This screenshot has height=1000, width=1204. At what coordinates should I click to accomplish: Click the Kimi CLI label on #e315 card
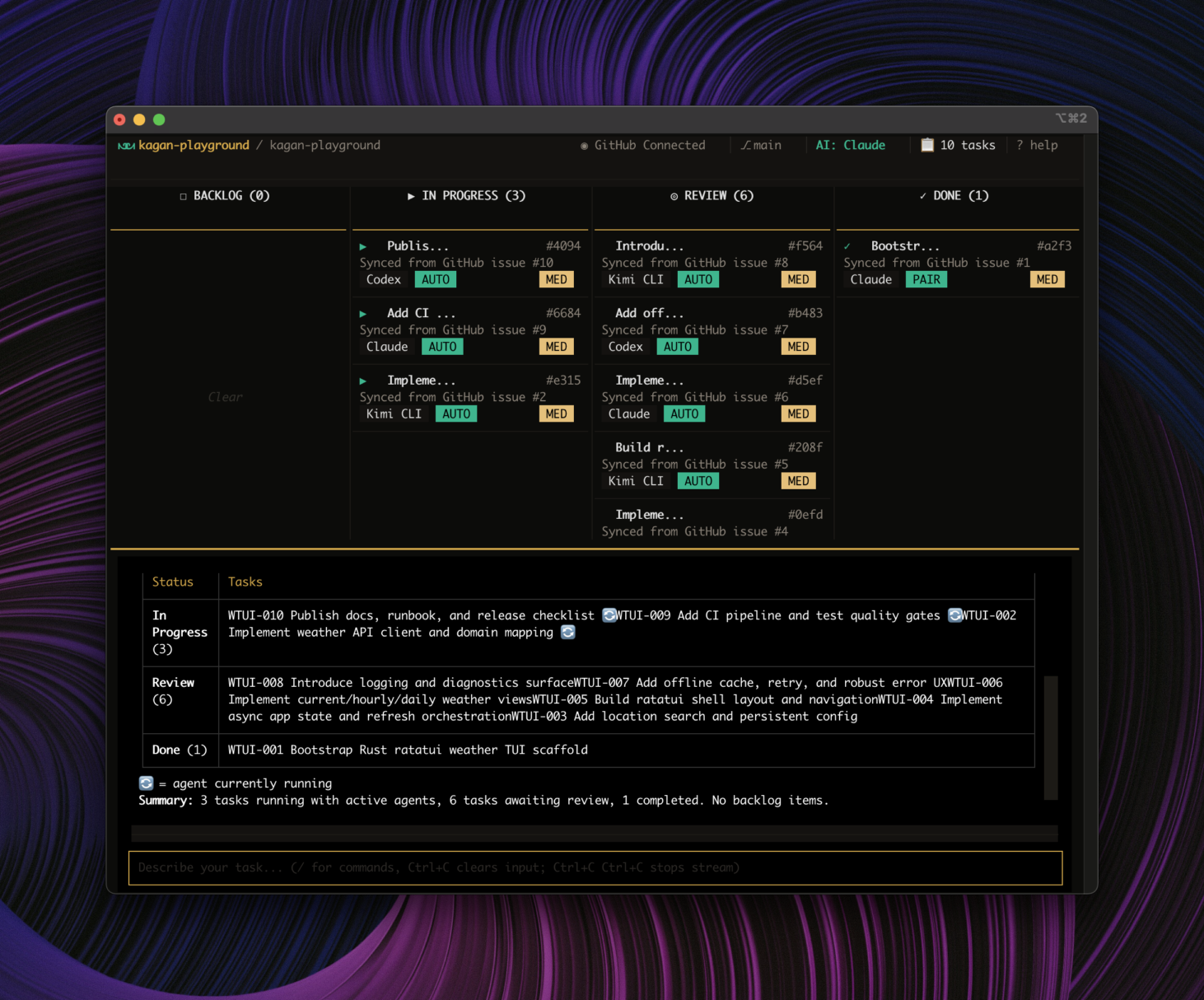click(x=394, y=414)
